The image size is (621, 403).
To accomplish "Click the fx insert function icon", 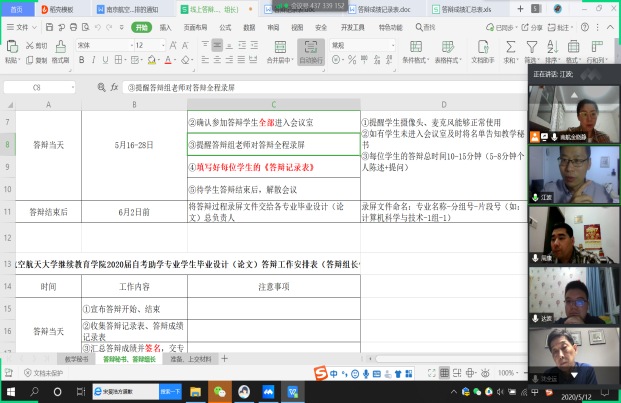I will (x=116, y=87).
